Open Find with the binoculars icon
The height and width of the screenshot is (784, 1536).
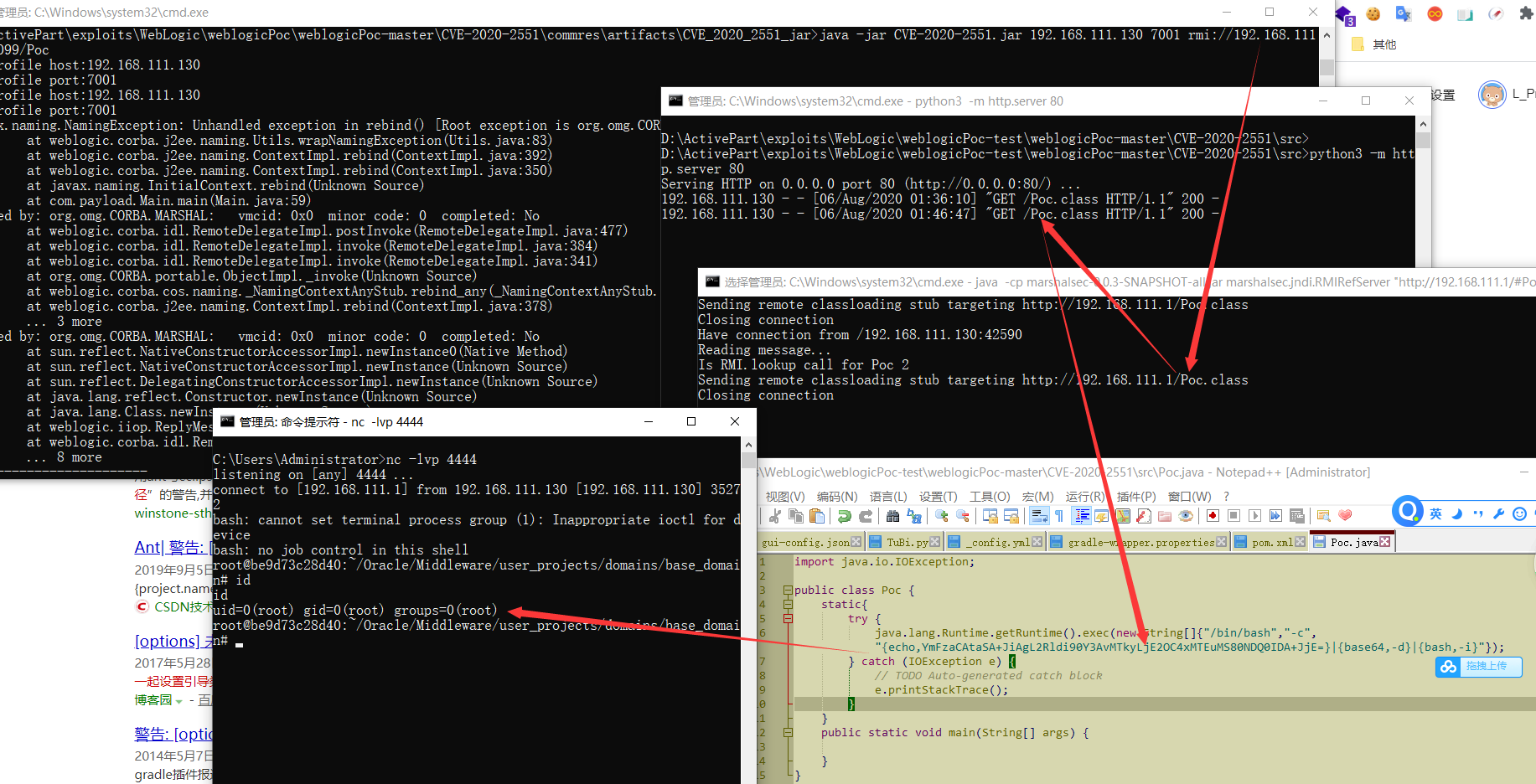(x=892, y=516)
